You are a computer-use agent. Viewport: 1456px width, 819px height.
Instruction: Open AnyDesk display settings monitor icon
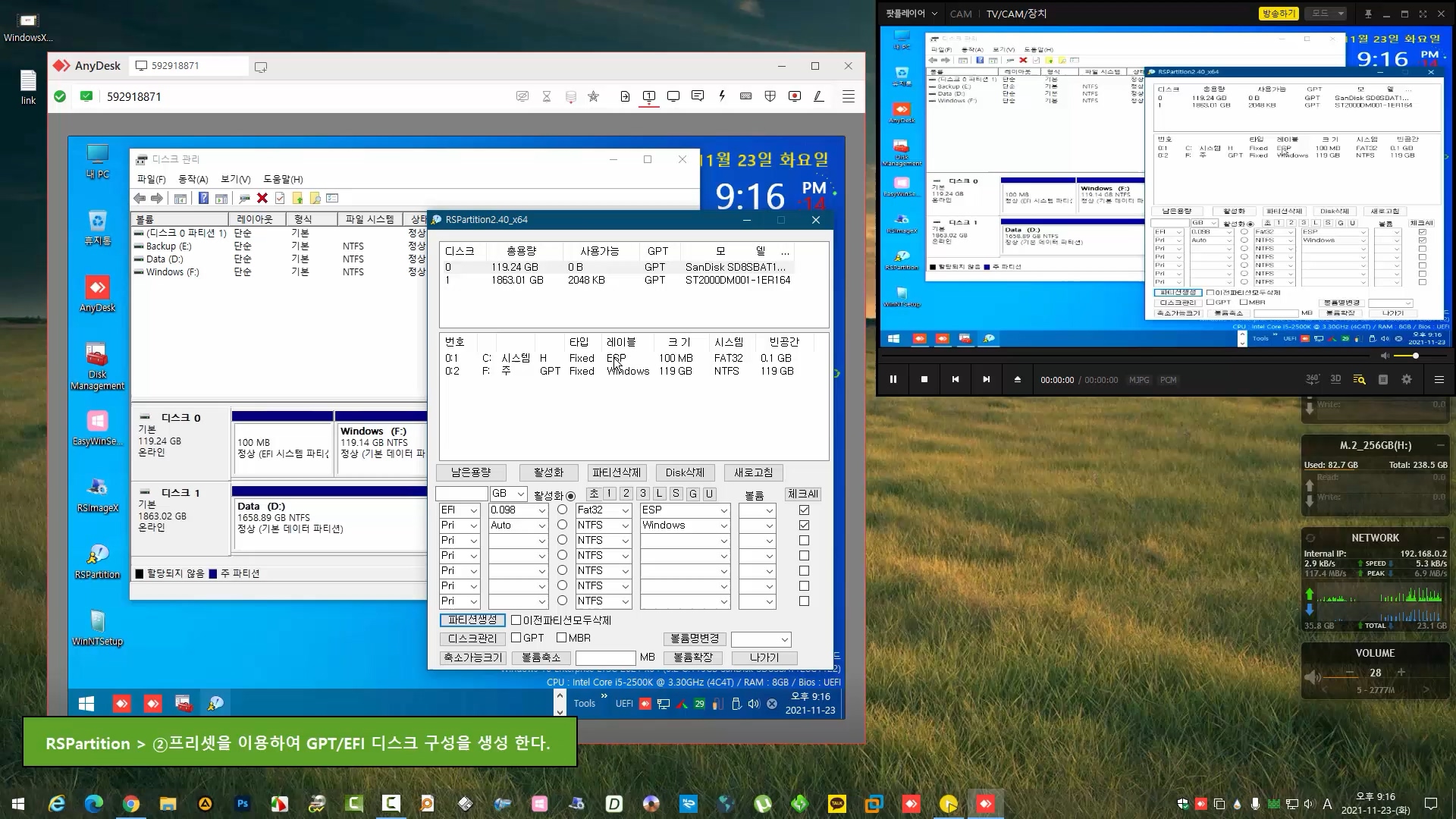pyautogui.click(x=673, y=96)
